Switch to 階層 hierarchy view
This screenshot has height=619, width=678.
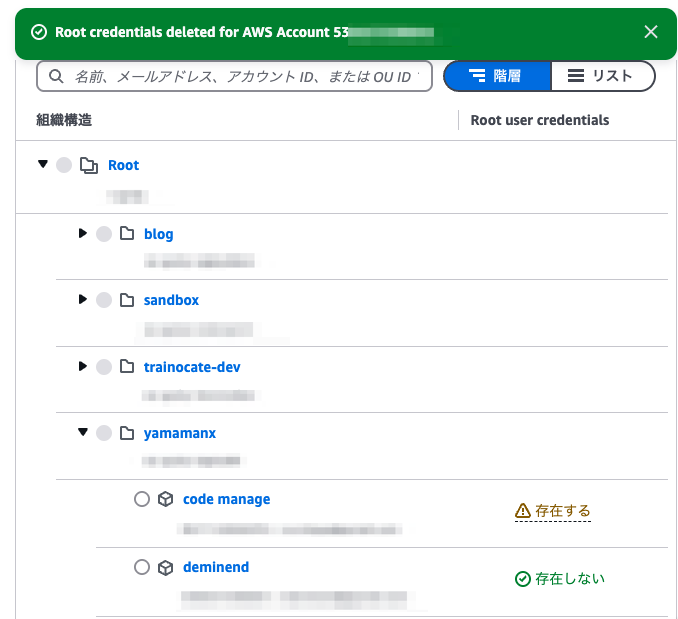497,76
